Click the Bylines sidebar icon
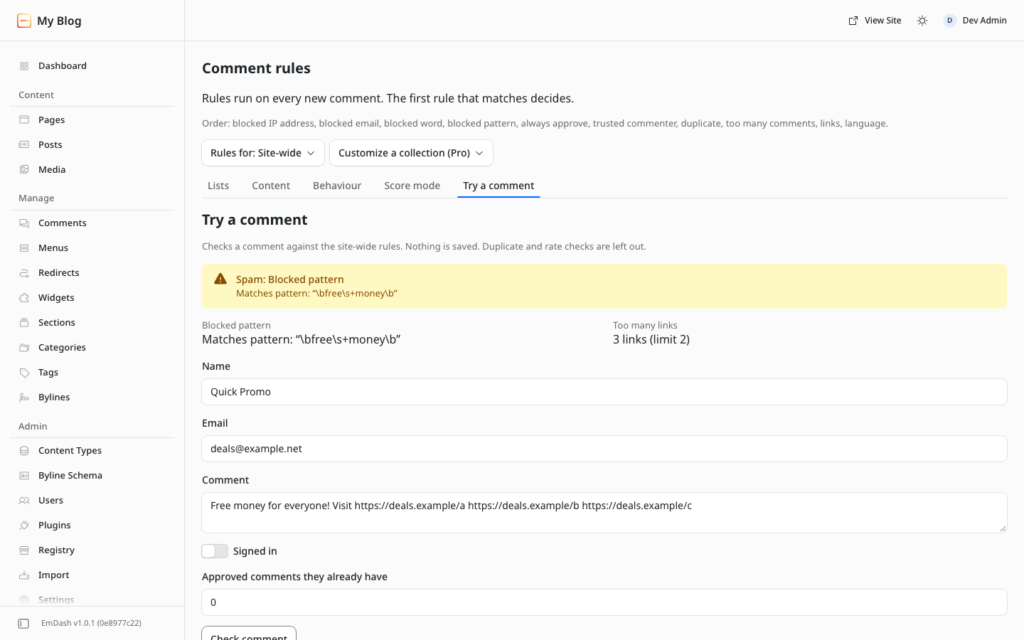The image size is (1024, 640). pos(24,397)
